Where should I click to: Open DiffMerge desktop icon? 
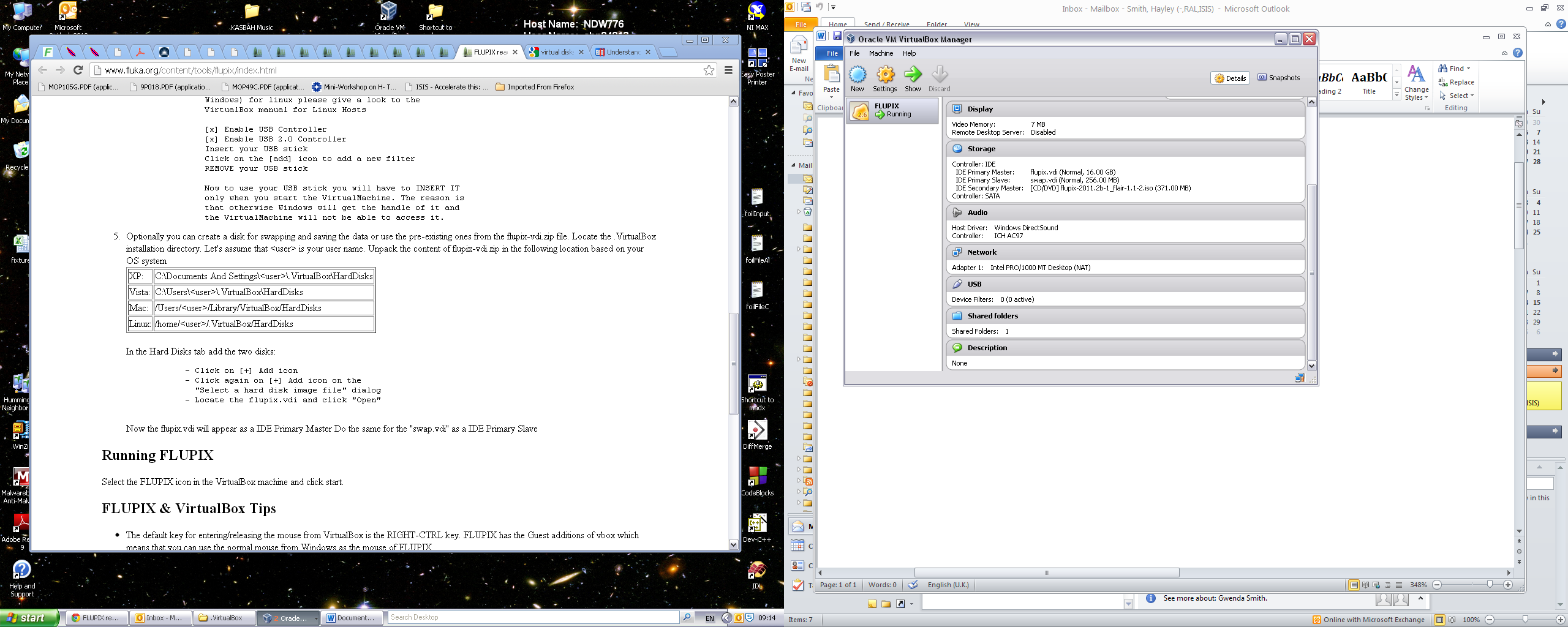757,435
